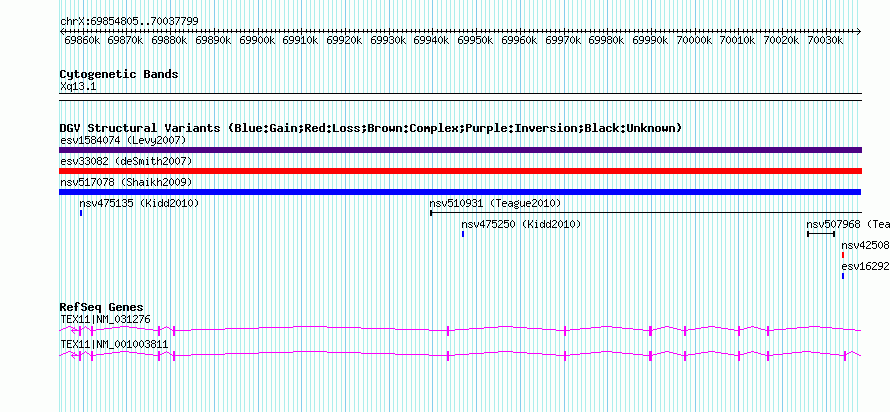Click the 69990k ruler position label
The width and height of the screenshot is (890, 412).
tap(650, 40)
